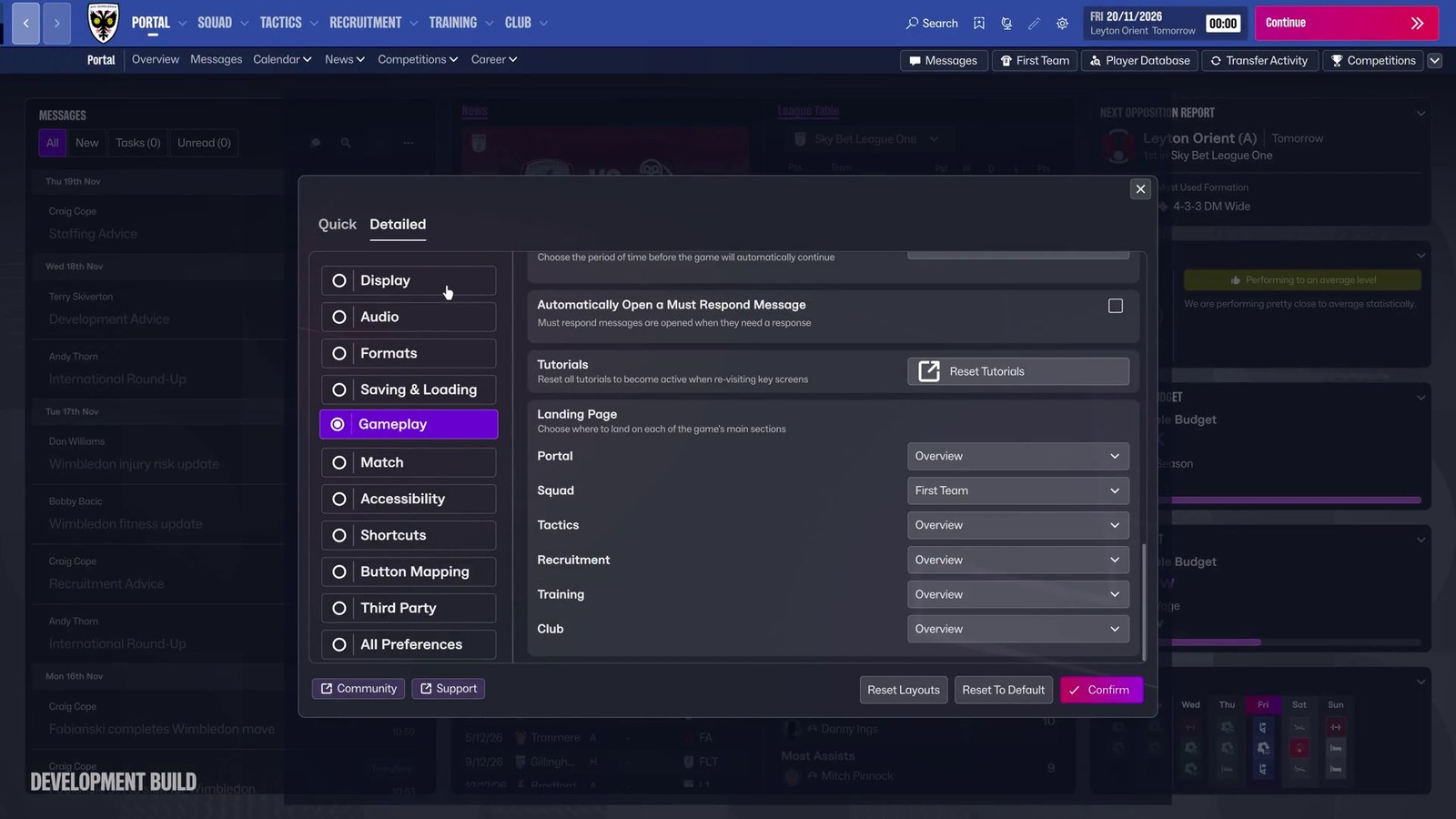Click Reset To Default
This screenshot has width=1456, height=819.
(1003, 690)
